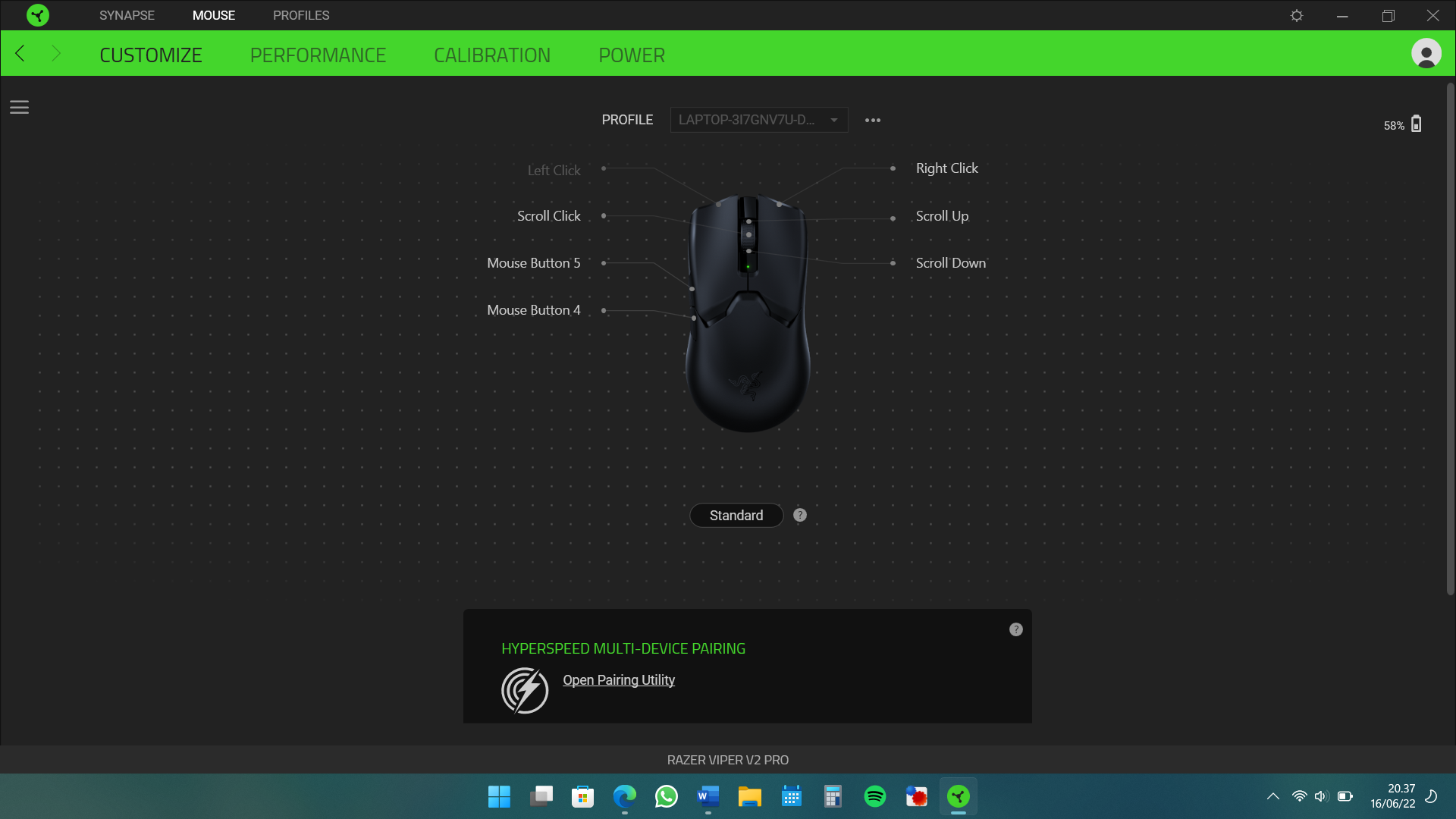1456x819 pixels.
Task: Click the HyperSpeed lightning bolt icon
Action: (524, 690)
